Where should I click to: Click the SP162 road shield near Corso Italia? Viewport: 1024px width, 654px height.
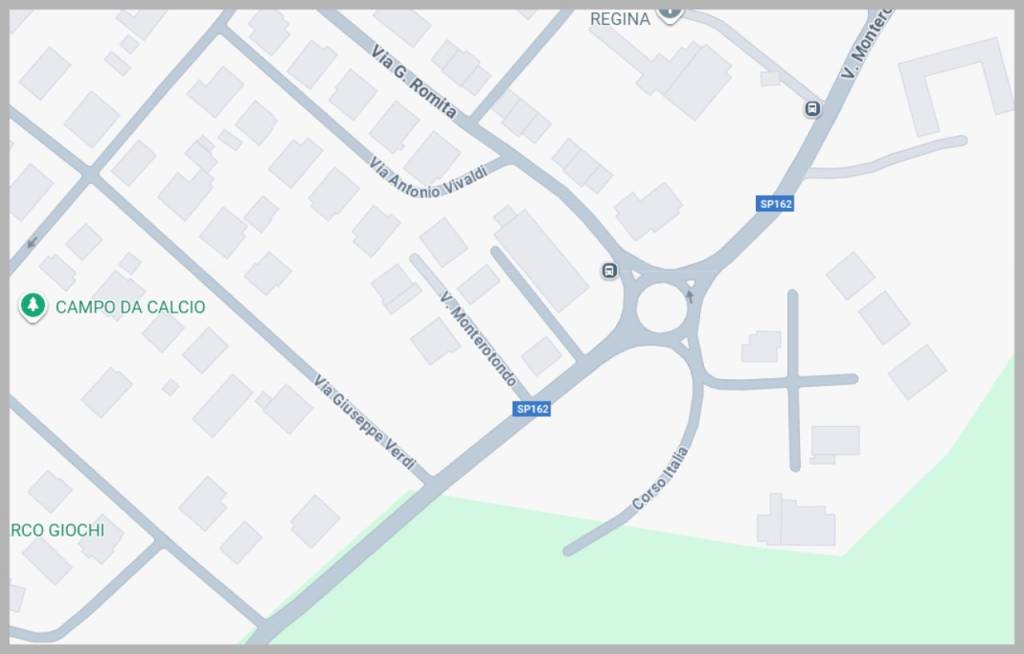click(532, 409)
